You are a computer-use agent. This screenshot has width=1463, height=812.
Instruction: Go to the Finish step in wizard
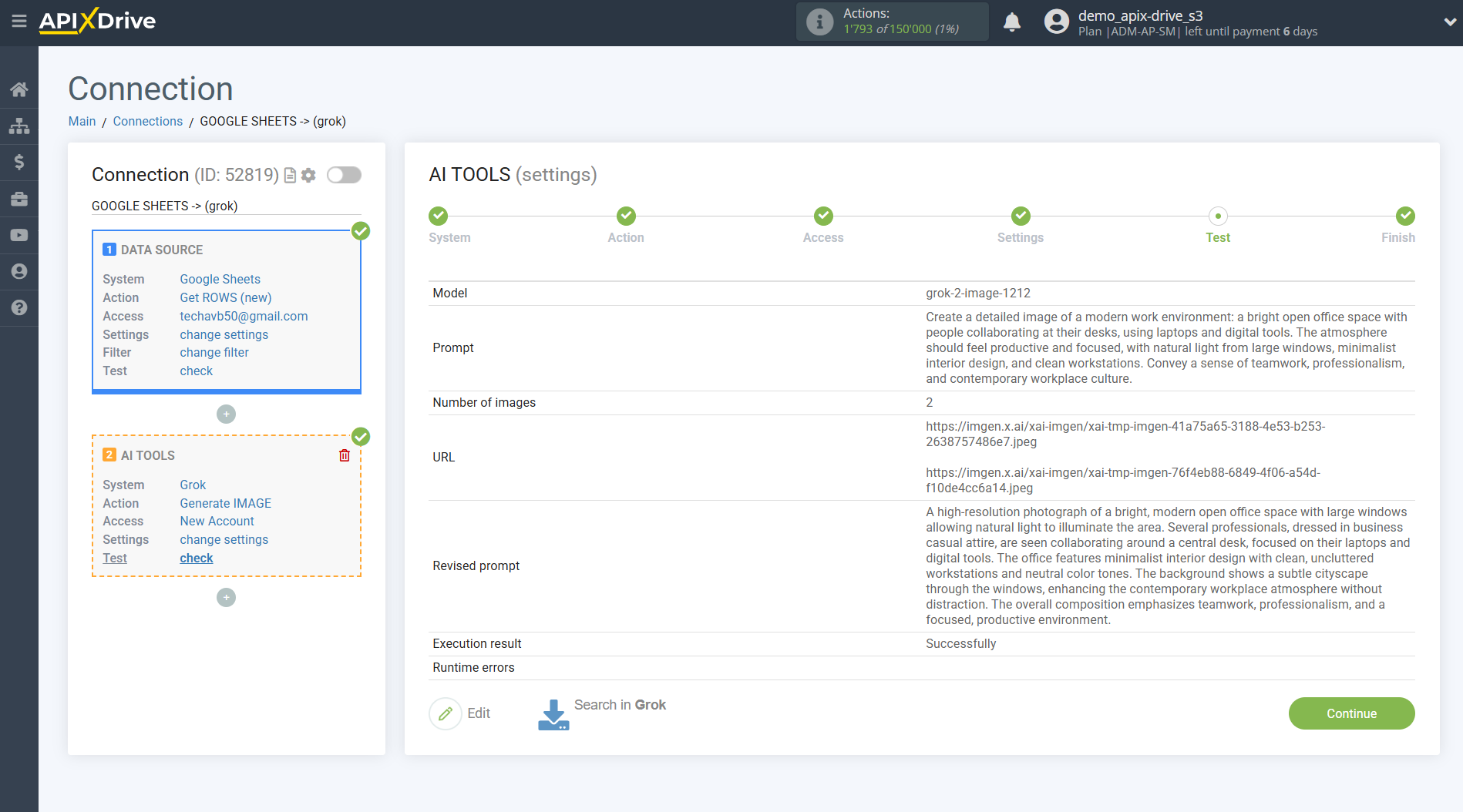[x=1404, y=216]
